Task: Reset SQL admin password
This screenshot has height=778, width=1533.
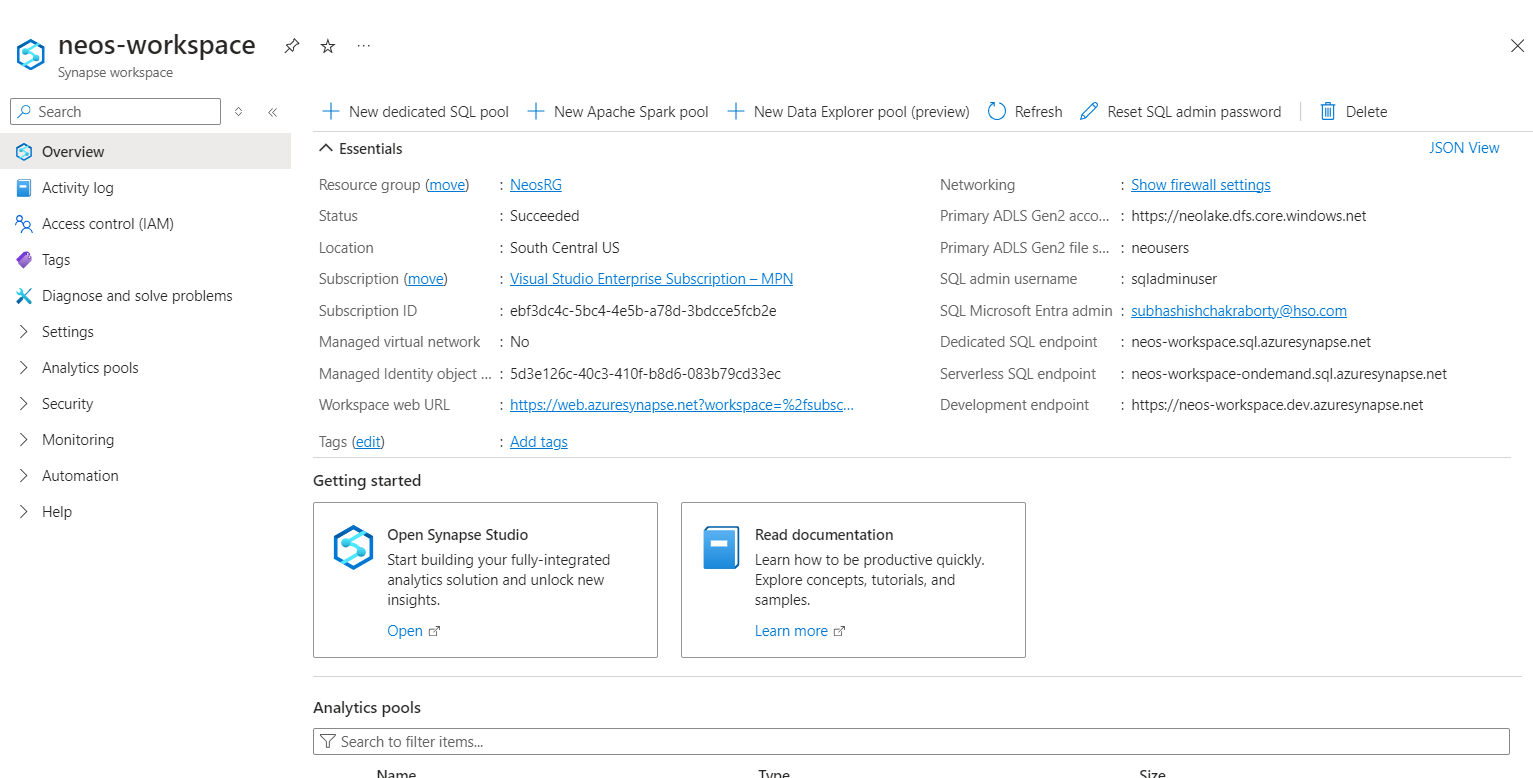Action: [x=1181, y=112]
